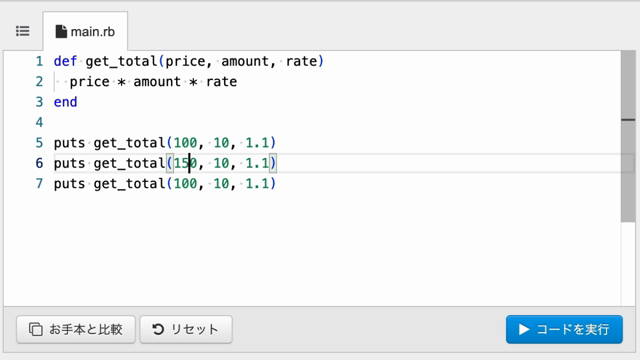
Task: Click the rate parameter in line 1
Action: (301, 61)
